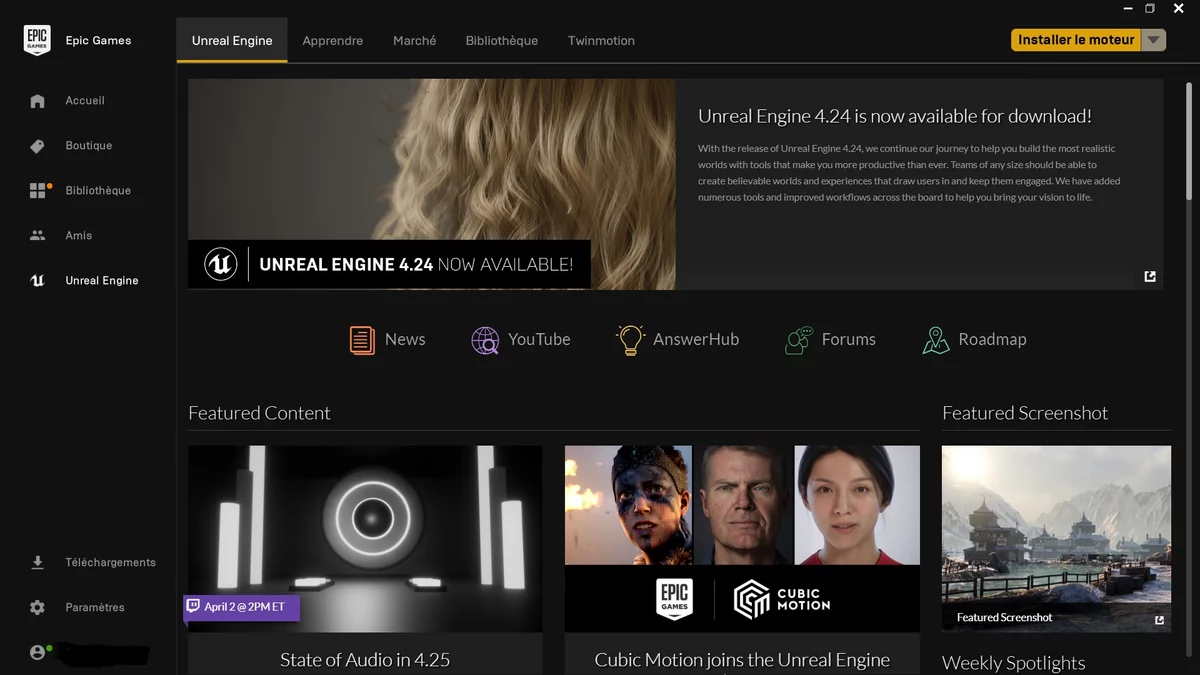Screen dimensions: 1200x675
Task: Open Cubic Motion joins the Unreal Engine title
Action: [742, 660]
